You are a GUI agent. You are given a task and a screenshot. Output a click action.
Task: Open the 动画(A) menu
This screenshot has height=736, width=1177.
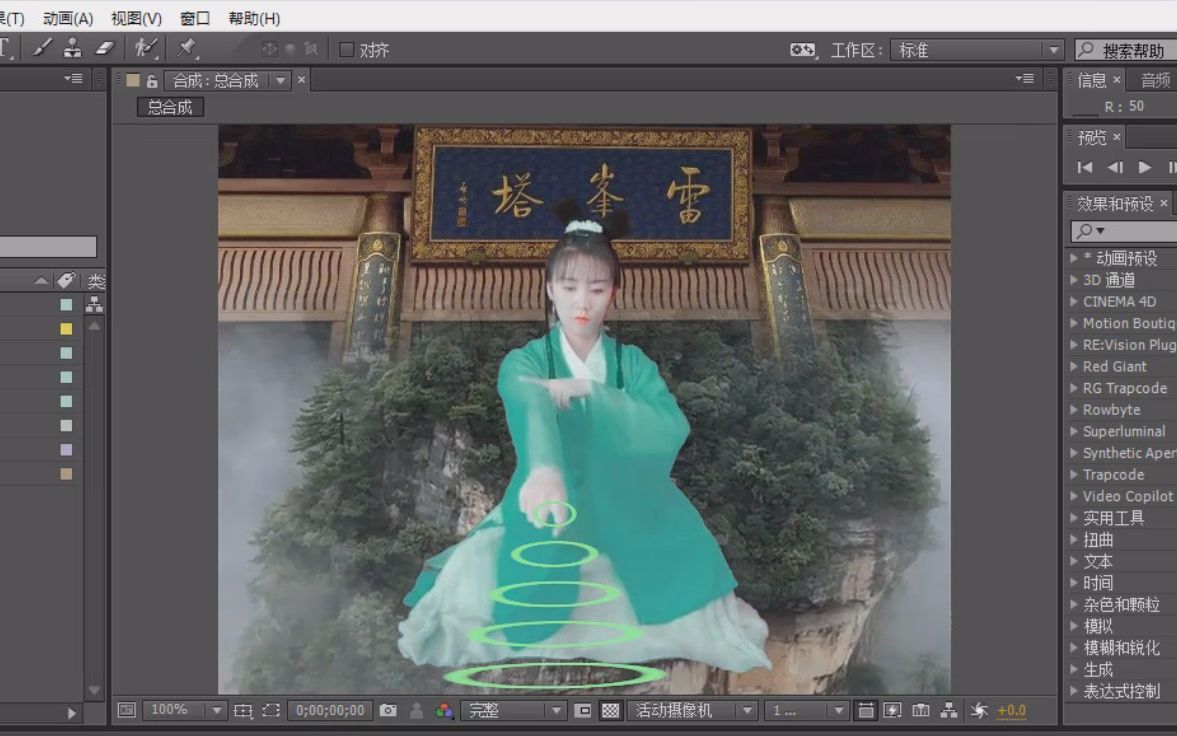68,18
